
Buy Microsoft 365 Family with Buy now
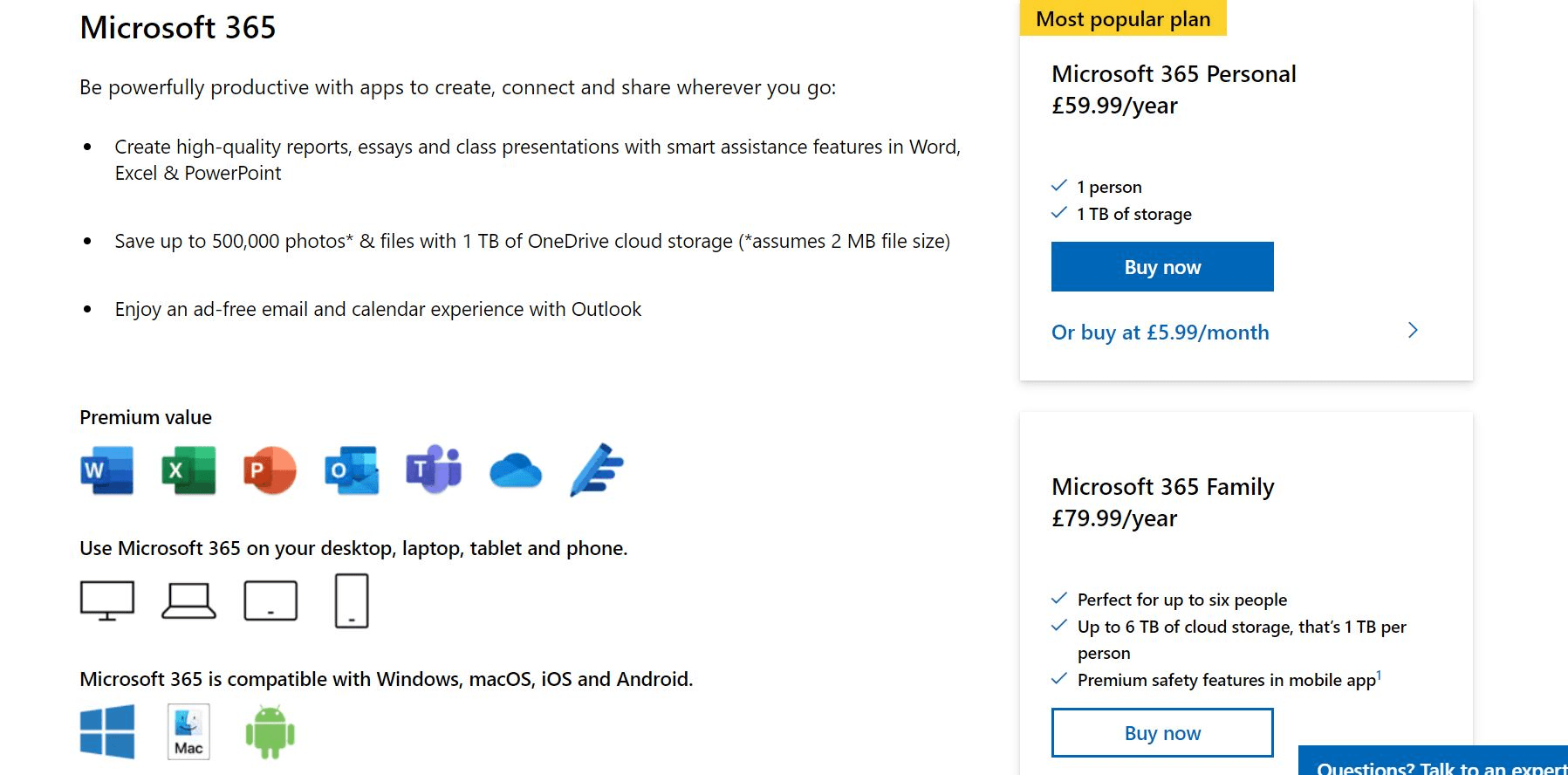point(1162,733)
